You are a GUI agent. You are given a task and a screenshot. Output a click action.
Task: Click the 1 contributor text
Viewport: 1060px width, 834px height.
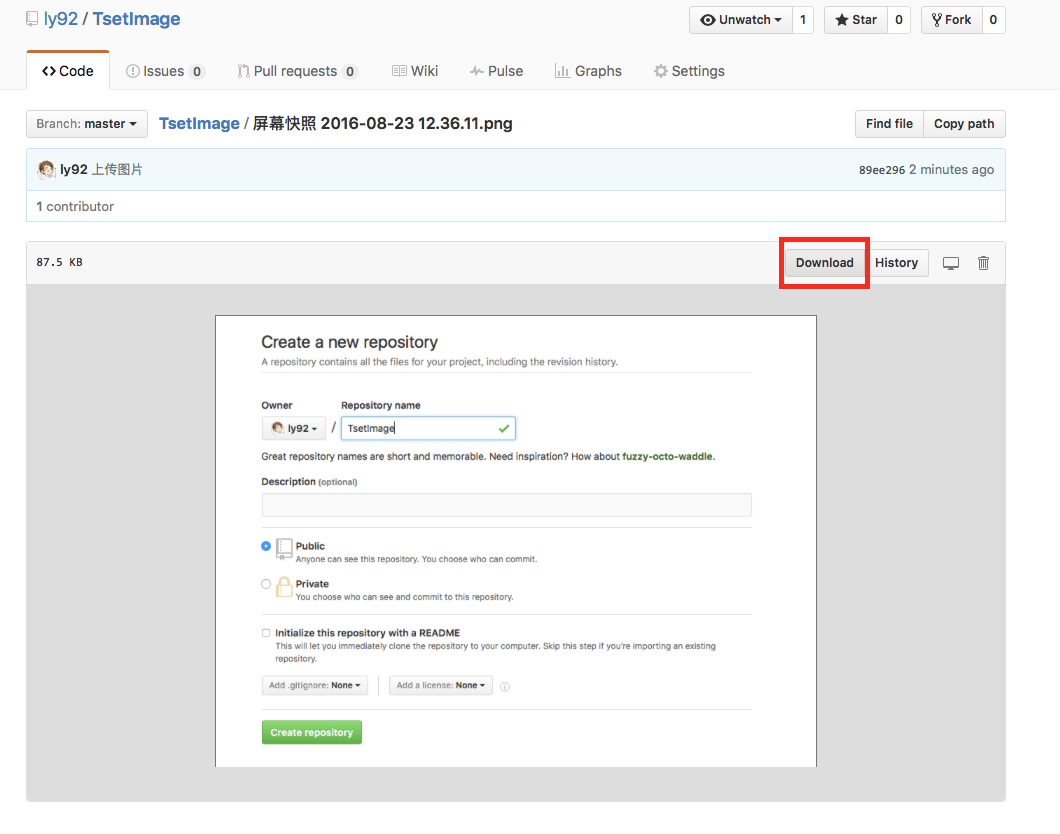click(x=75, y=206)
